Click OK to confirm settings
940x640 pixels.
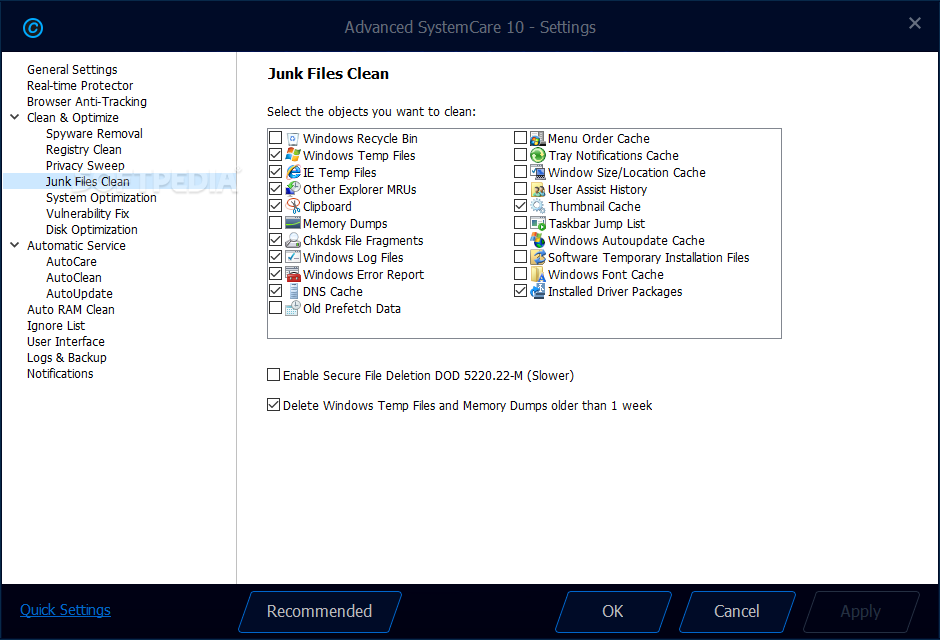pos(613,611)
